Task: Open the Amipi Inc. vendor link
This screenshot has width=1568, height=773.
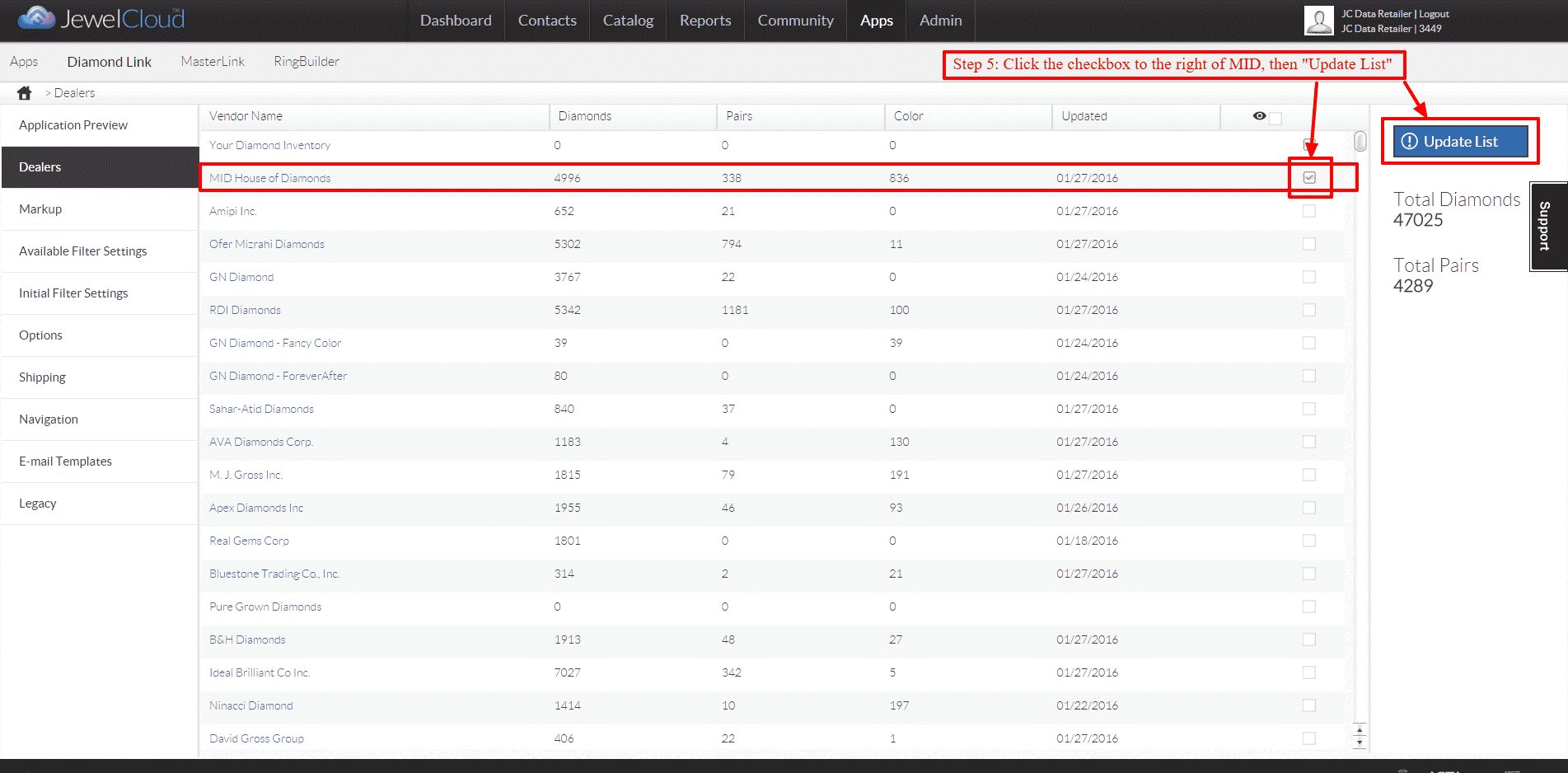Action: tap(233, 211)
